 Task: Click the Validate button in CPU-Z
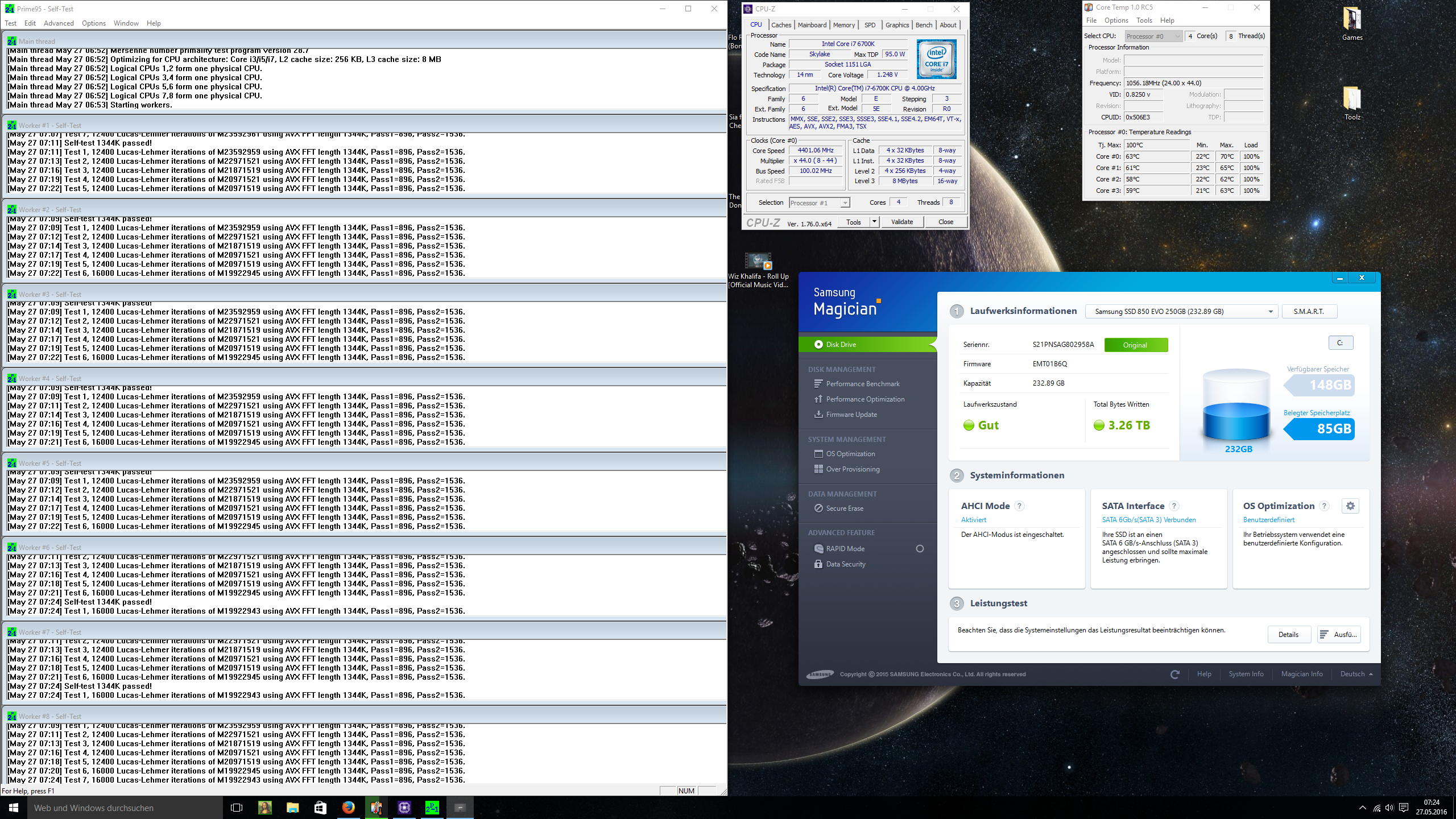pyautogui.click(x=902, y=222)
